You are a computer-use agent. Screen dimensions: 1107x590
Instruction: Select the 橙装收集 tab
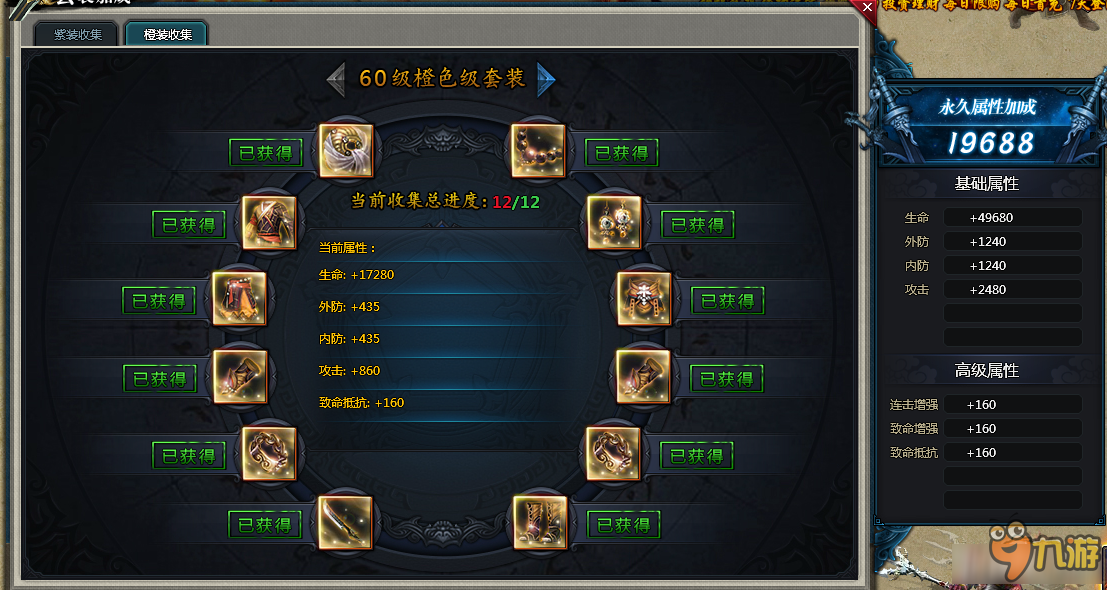pos(167,34)
